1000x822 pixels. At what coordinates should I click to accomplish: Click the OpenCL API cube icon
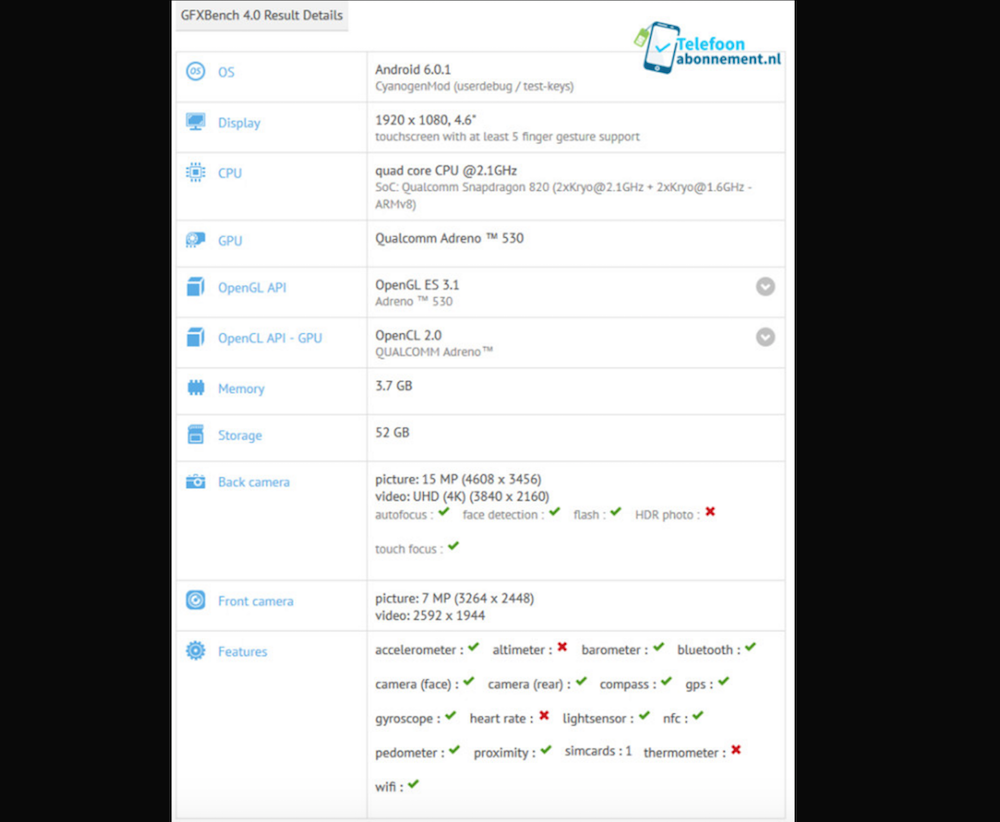[196, 337]
